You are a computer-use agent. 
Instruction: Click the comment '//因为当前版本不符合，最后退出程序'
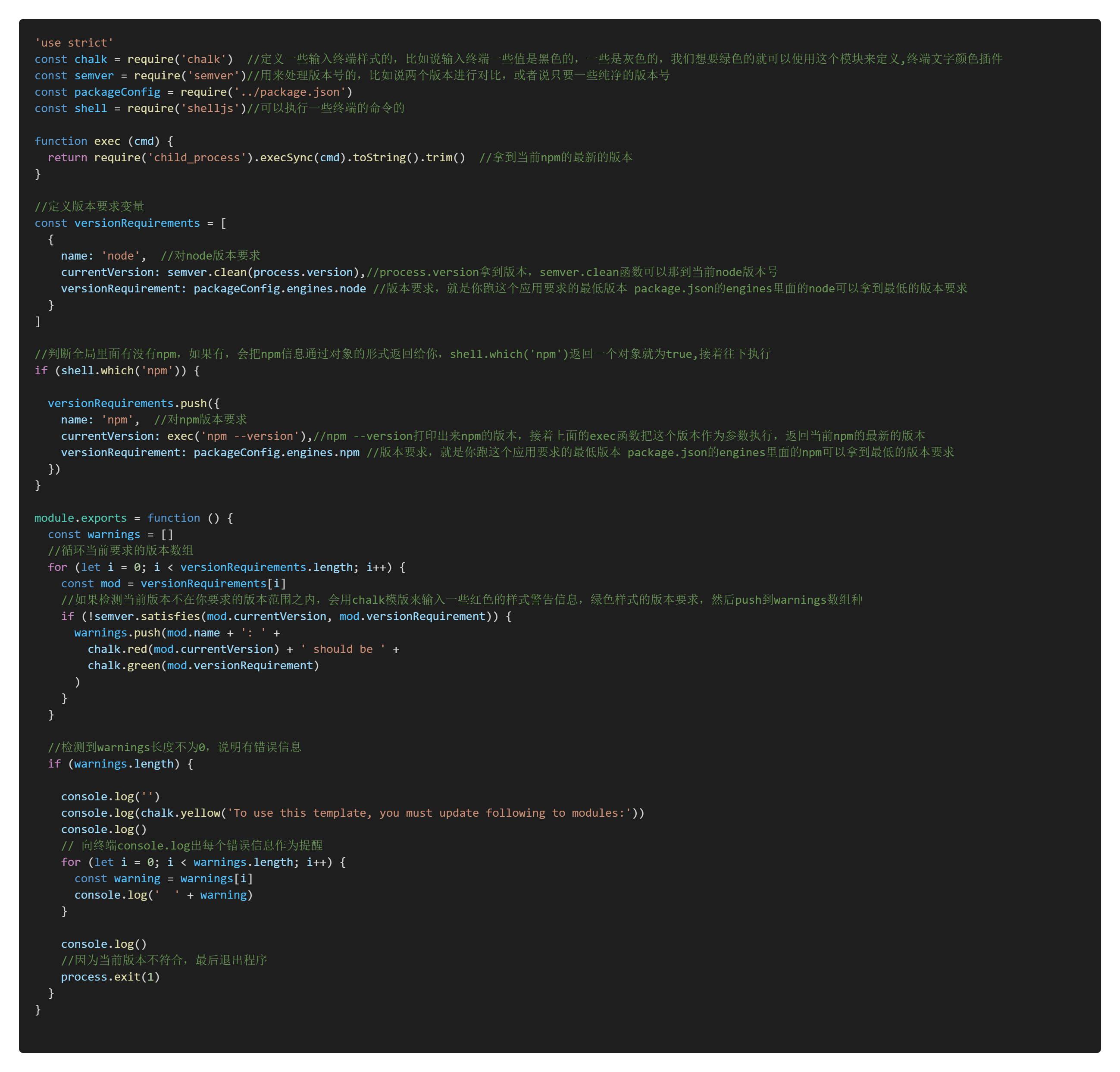click(164, 961)
